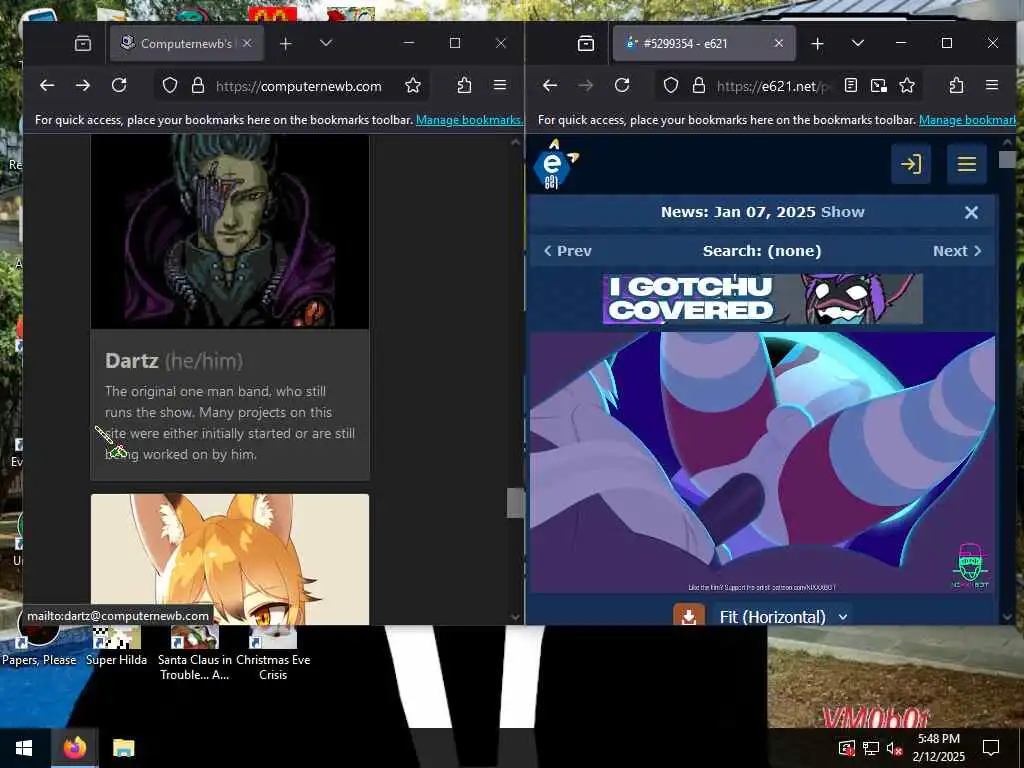
Task: Go back in the computernewb window
Action: 47,86
